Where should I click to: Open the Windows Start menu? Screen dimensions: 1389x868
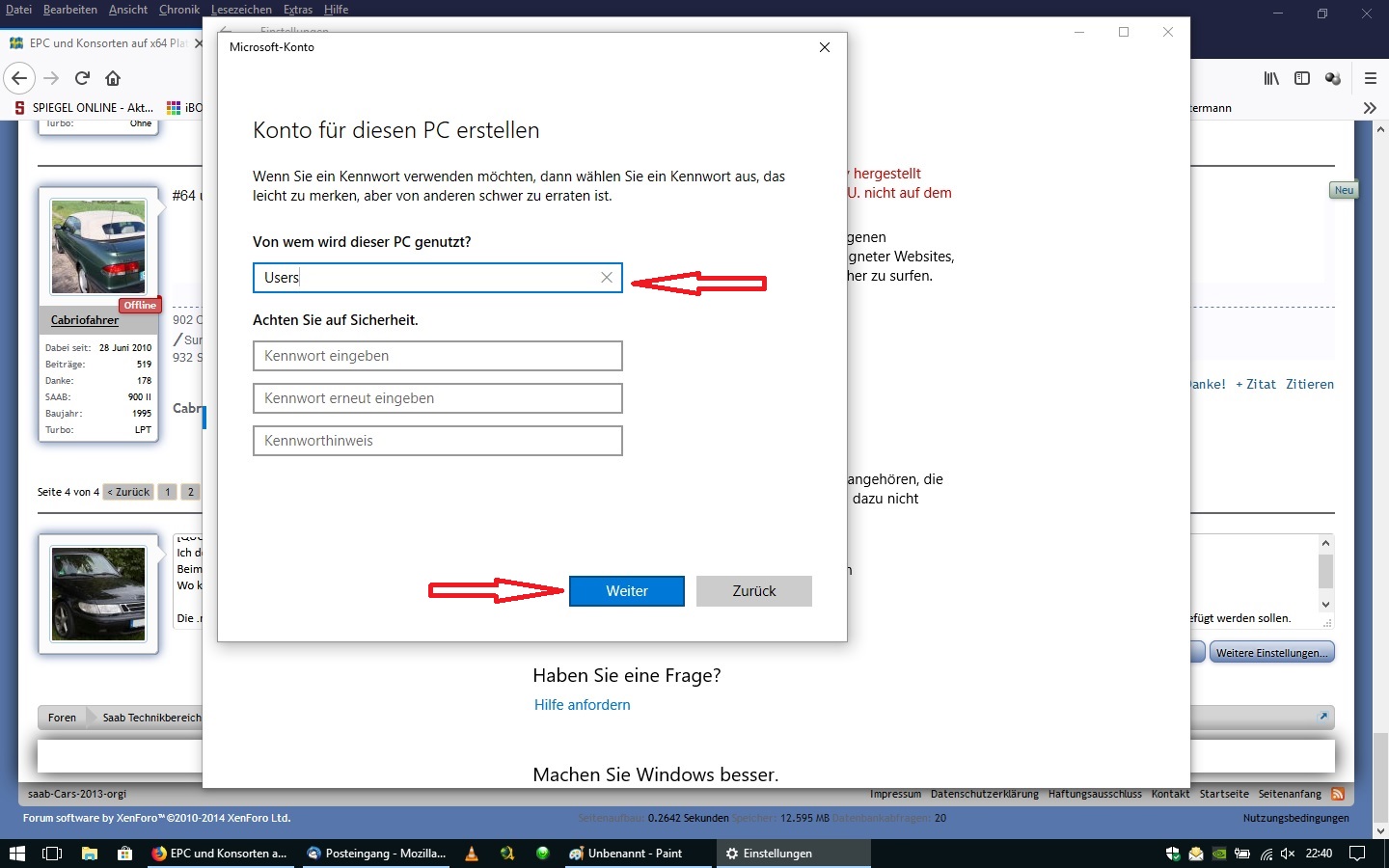point(16,854)
